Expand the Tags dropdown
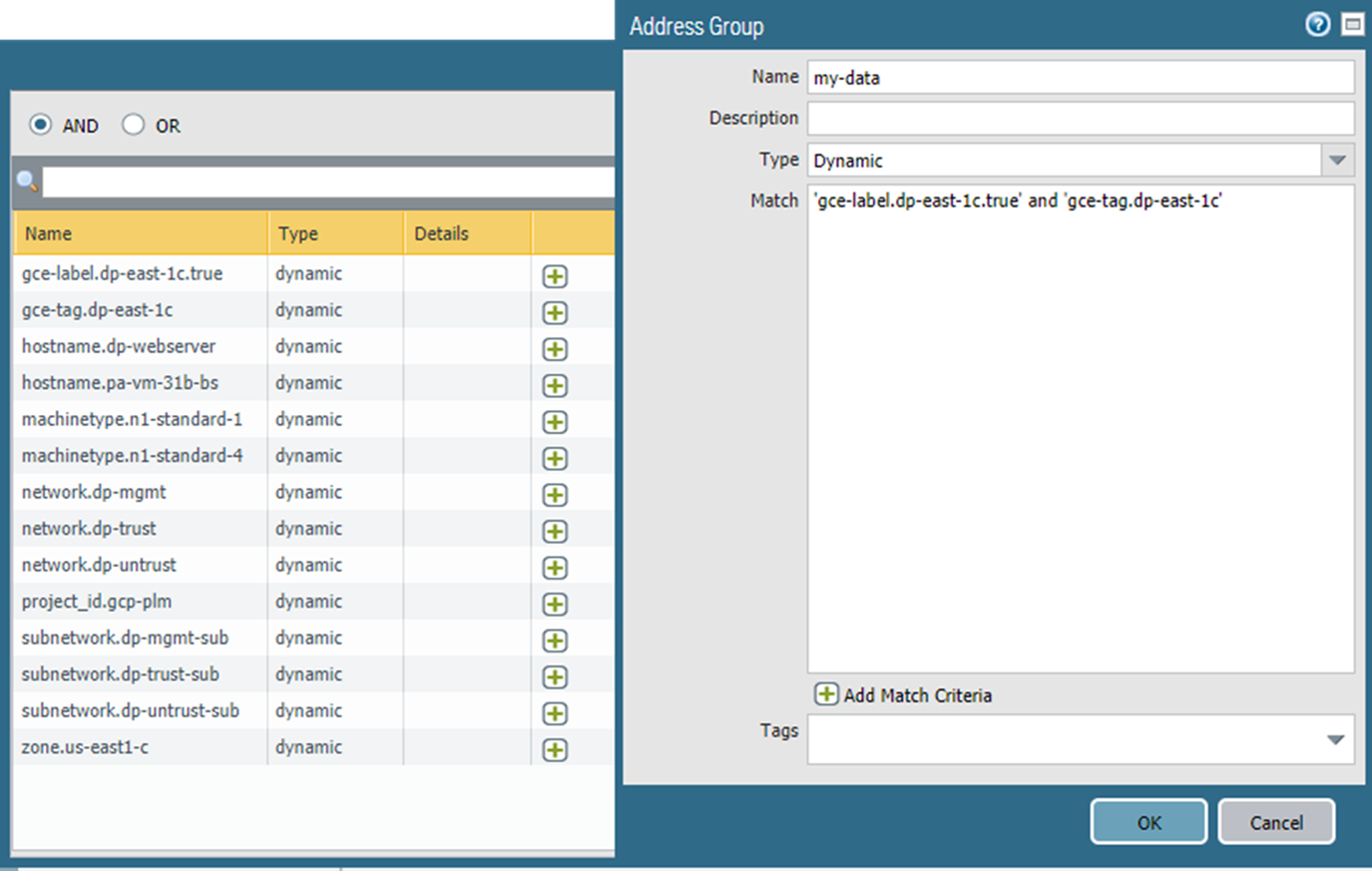Screen dimensions: 1372x871 click(x=1335, y=740)
